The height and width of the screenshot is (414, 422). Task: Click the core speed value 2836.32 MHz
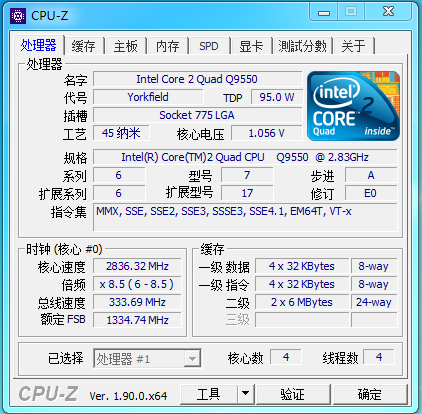point(137,266)
